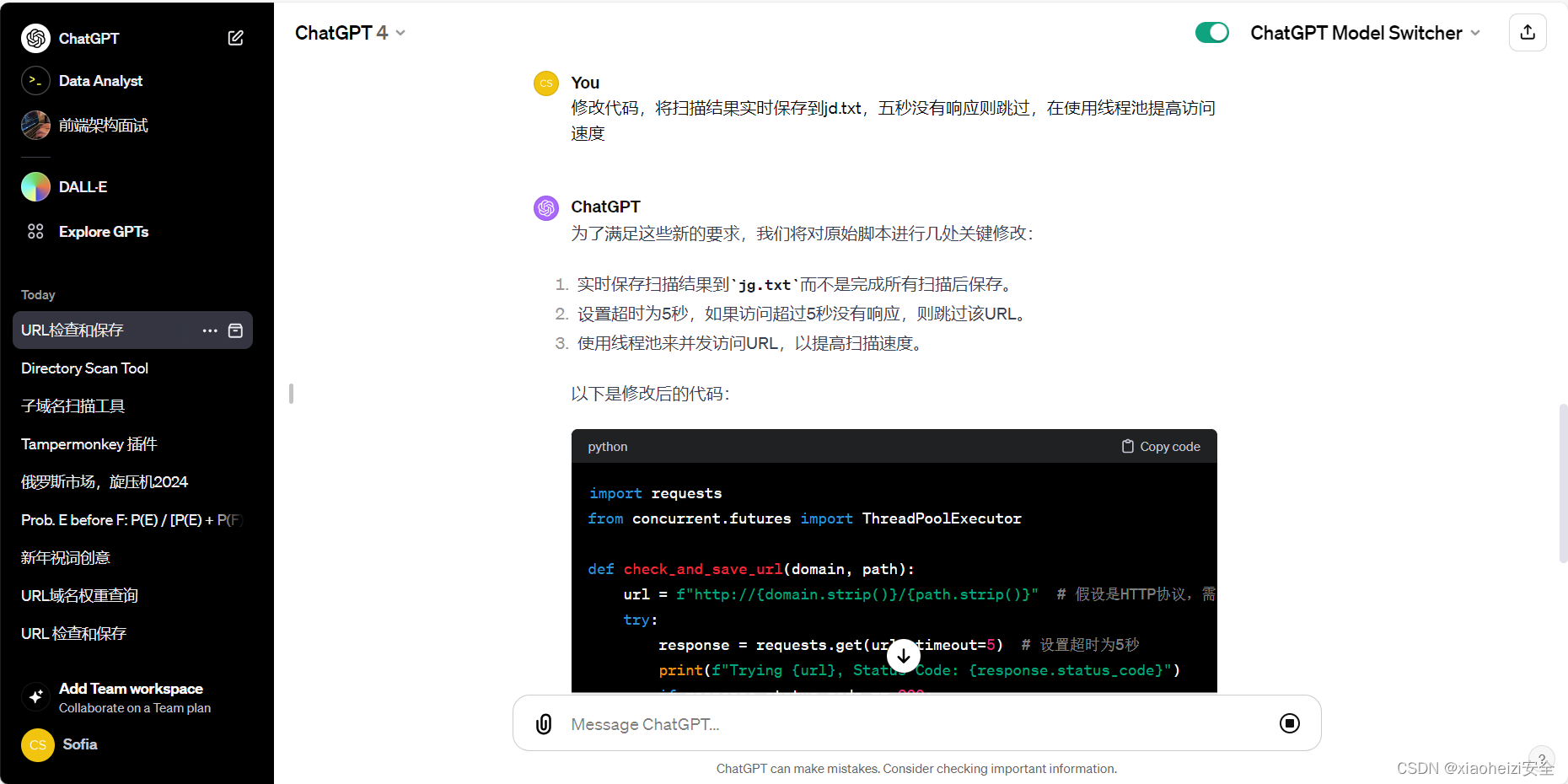Click the python language label
Image resolution: width=1568 pixels, height=784 pixels.
click(608, 447)
